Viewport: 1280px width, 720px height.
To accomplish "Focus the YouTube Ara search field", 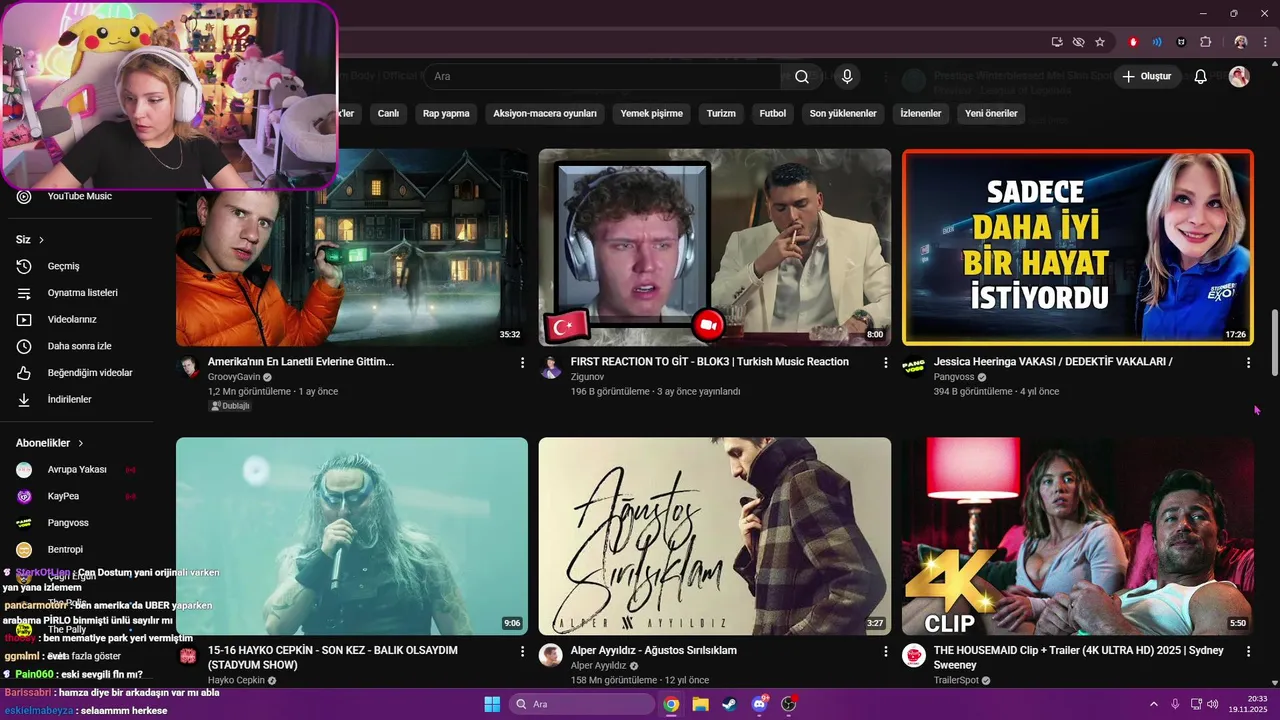I will [603, 77].
